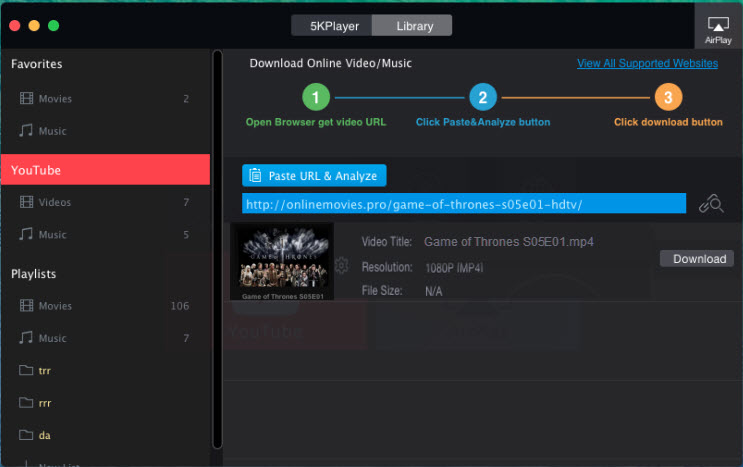The image size is (743, 467).
Task: Click the File Size N/A value
Action: pyautogui.click(x=434, y=291)
